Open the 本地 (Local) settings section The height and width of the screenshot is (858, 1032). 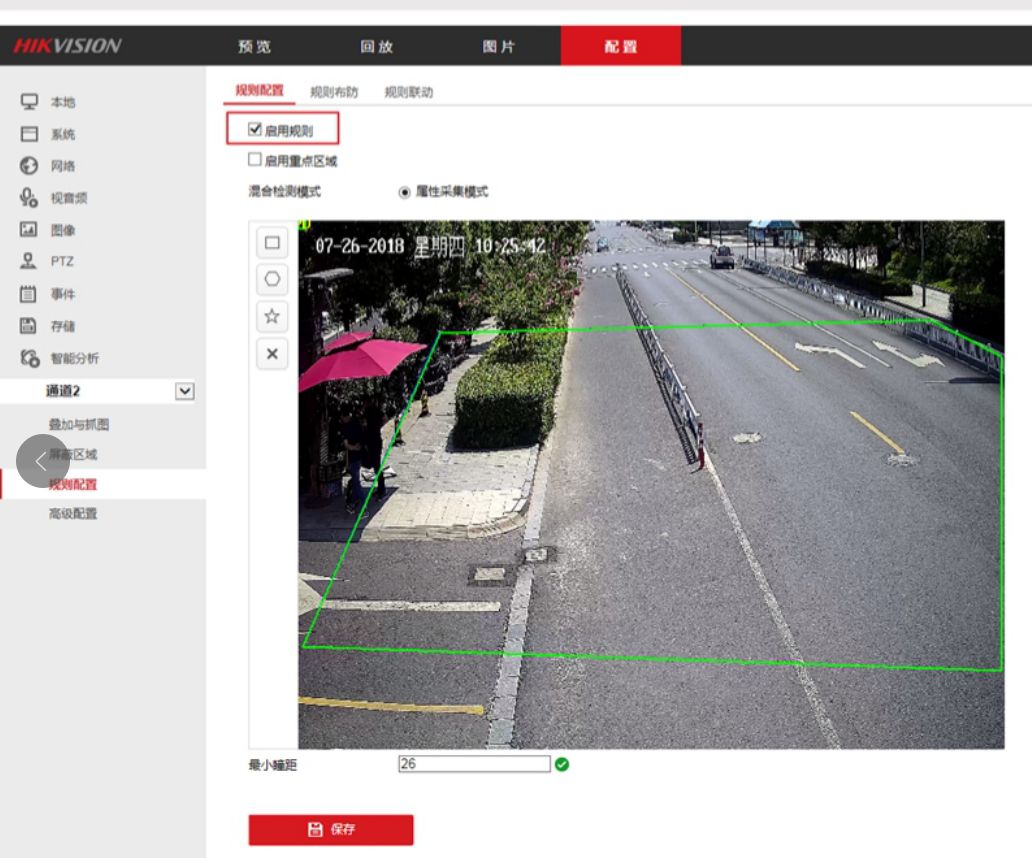62,102
